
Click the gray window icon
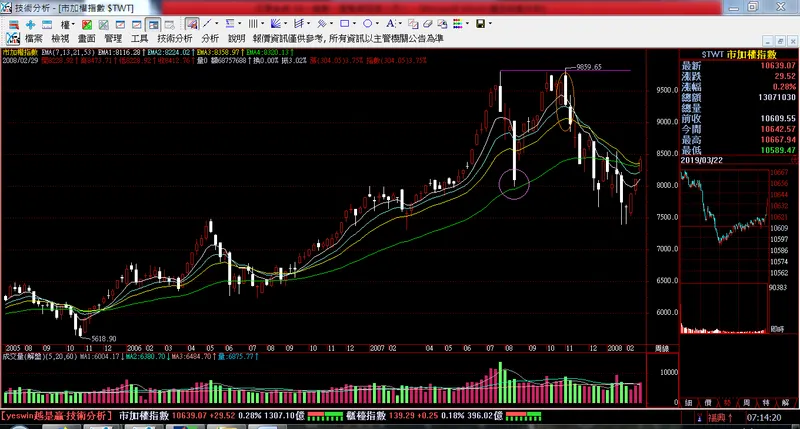point(169,24)
